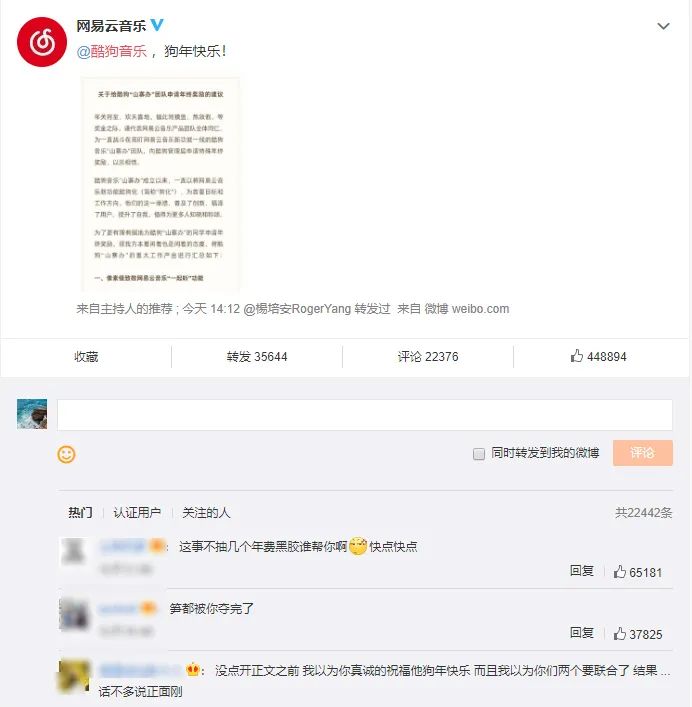Click the orange 评论 submit button
Viewport: 692px width, 707px height.
tap(642, 453)
